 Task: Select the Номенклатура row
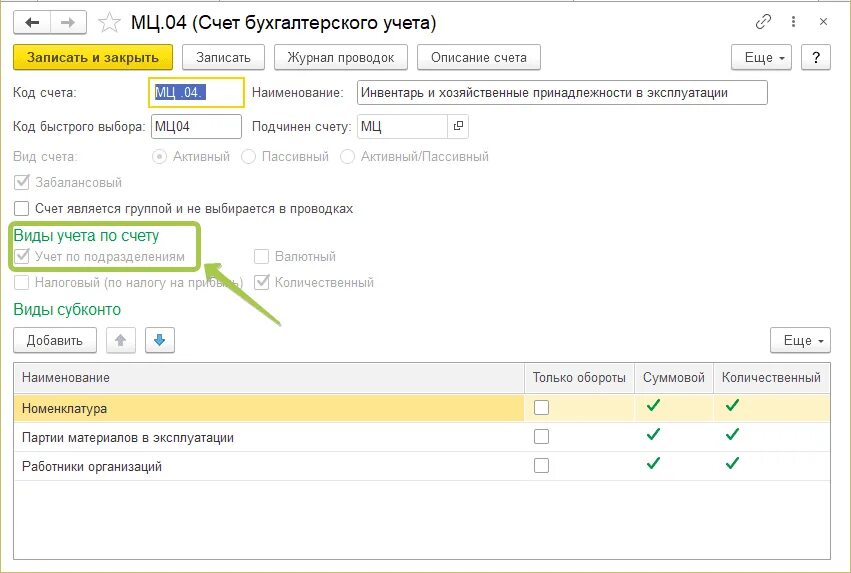click(x=422, y=408)
